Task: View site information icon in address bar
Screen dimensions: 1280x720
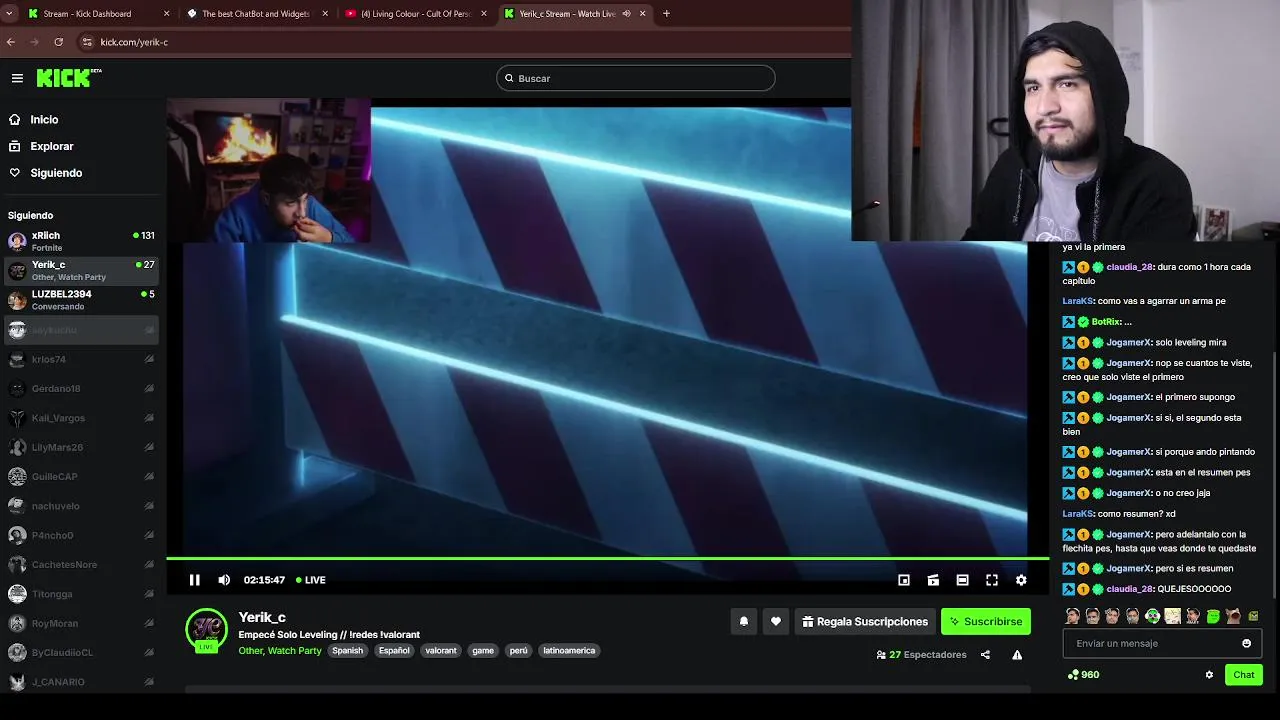Action: (x=87, y=42)
